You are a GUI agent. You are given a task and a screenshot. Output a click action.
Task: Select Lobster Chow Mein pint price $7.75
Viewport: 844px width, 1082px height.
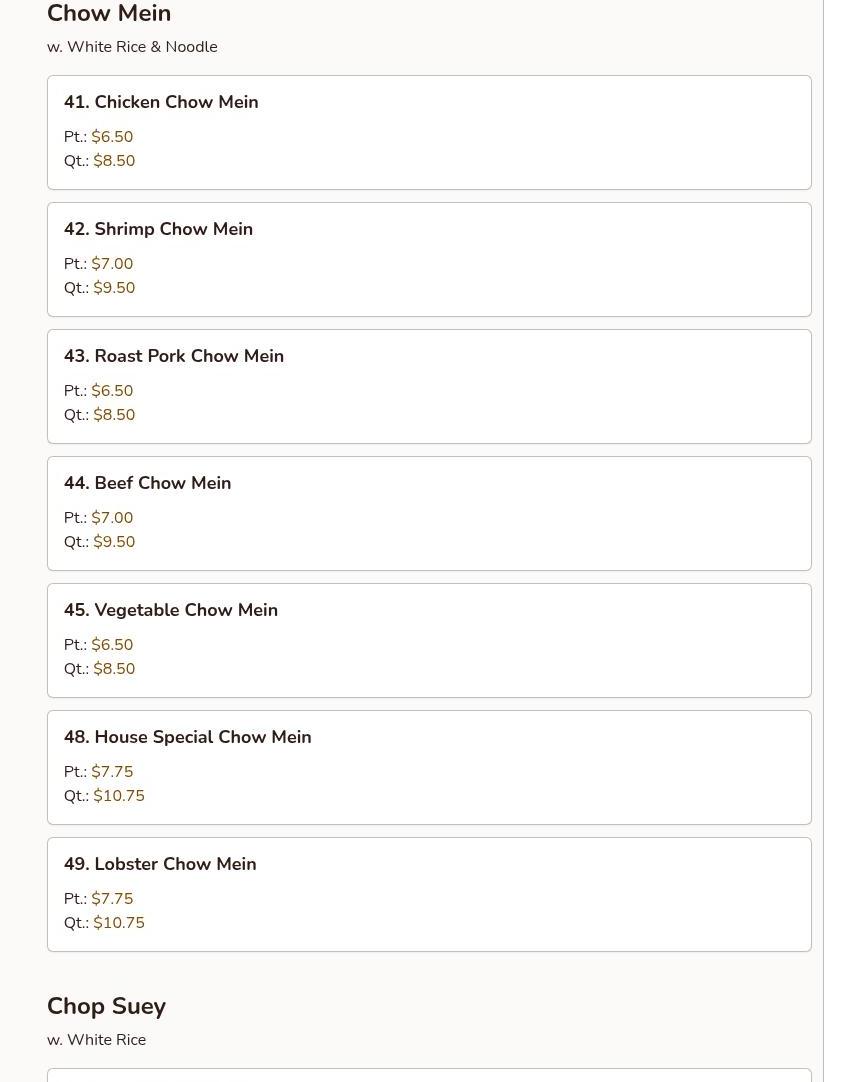click(112, 899)
